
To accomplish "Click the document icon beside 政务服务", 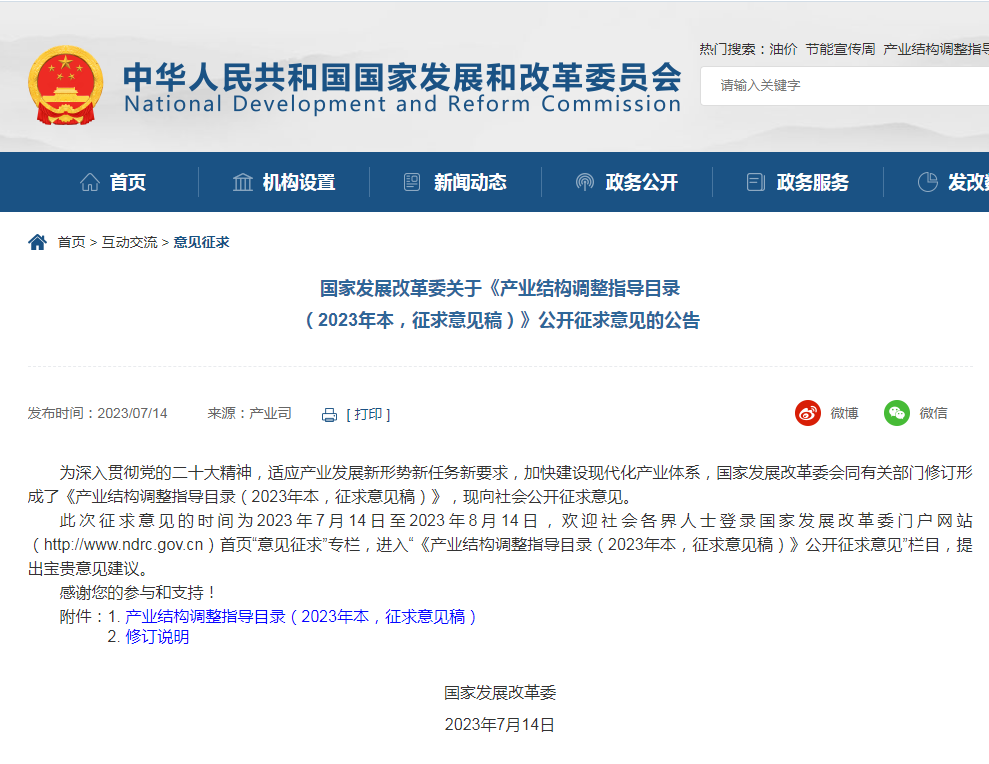I will (756, 182).
